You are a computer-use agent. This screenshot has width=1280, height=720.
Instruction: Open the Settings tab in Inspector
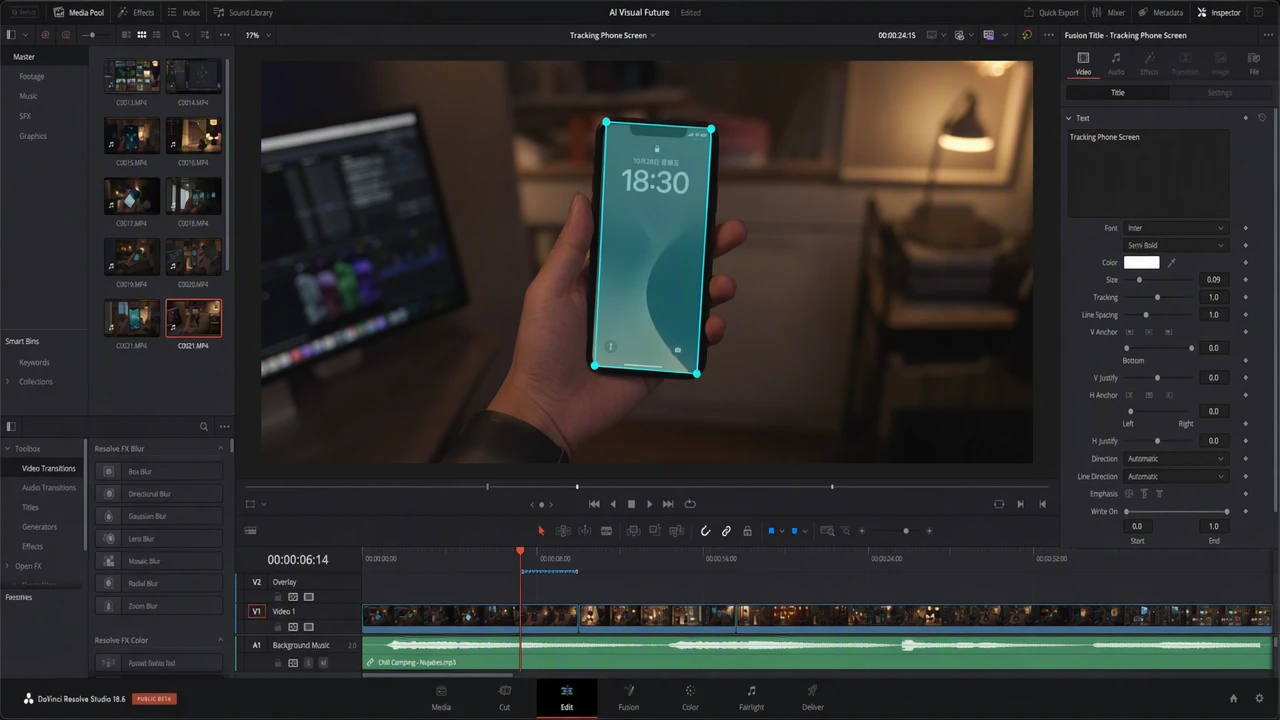[1220, 93]
